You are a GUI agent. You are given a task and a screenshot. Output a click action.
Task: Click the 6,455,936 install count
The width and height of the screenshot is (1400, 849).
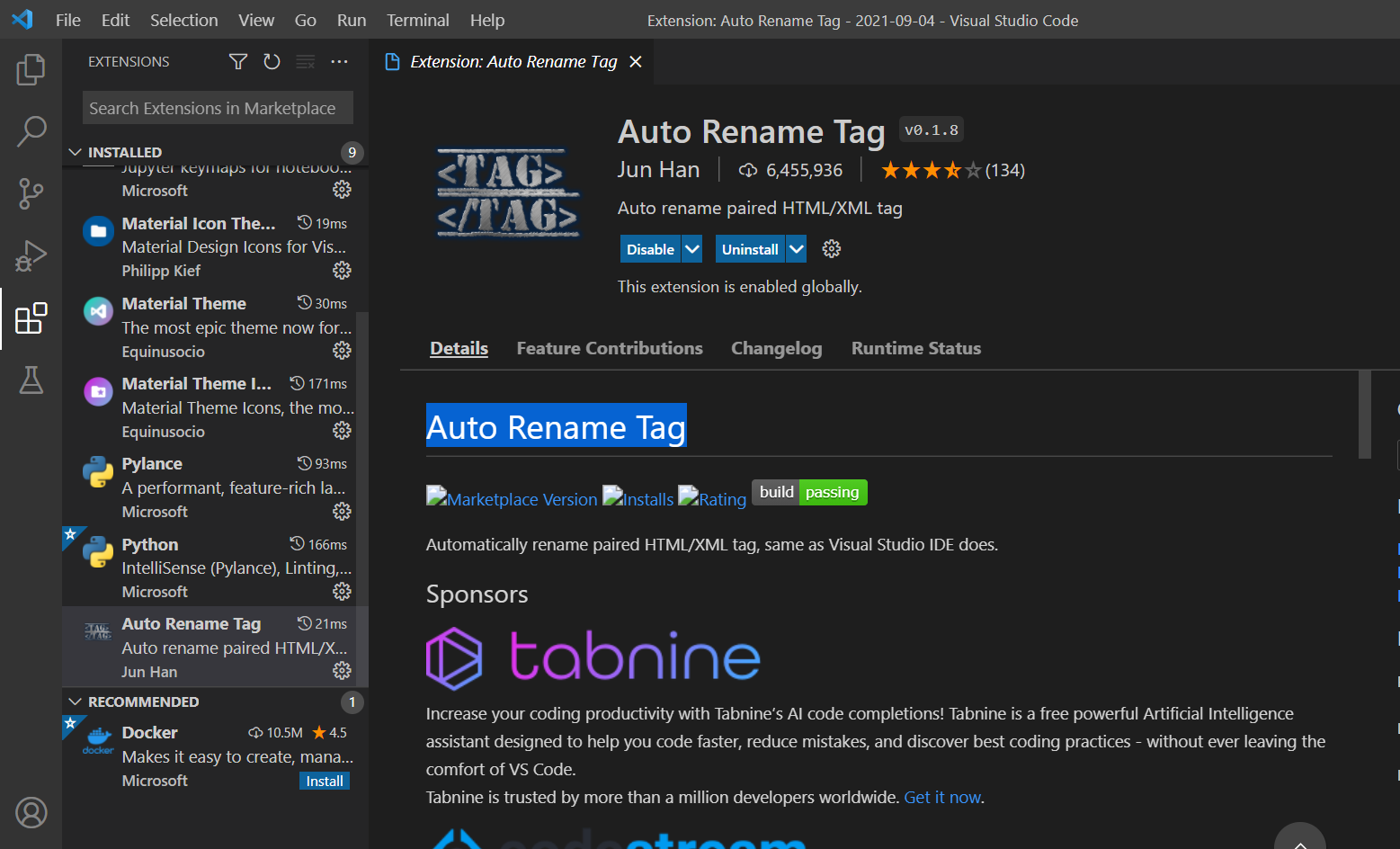790,170
